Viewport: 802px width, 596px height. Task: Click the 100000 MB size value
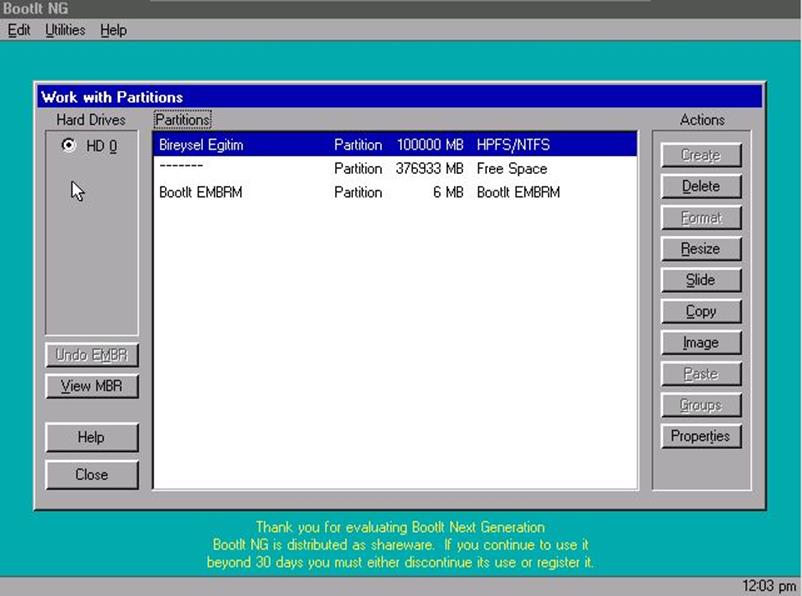[x=430, y=145]
